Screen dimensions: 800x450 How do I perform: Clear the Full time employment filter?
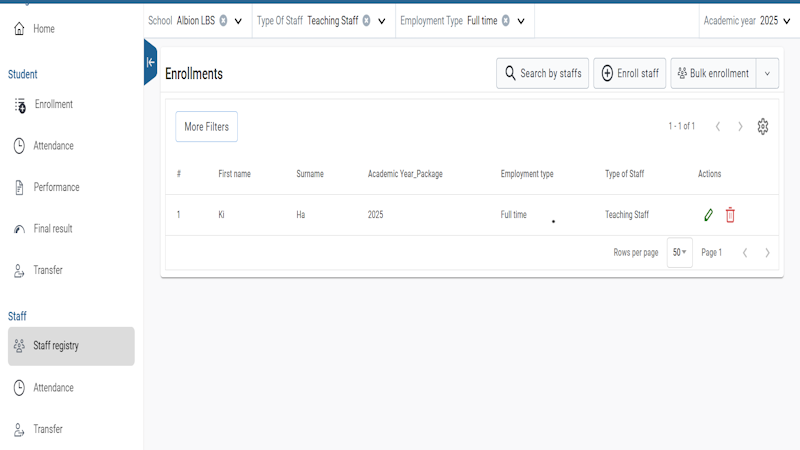click(x=506, y=20)
